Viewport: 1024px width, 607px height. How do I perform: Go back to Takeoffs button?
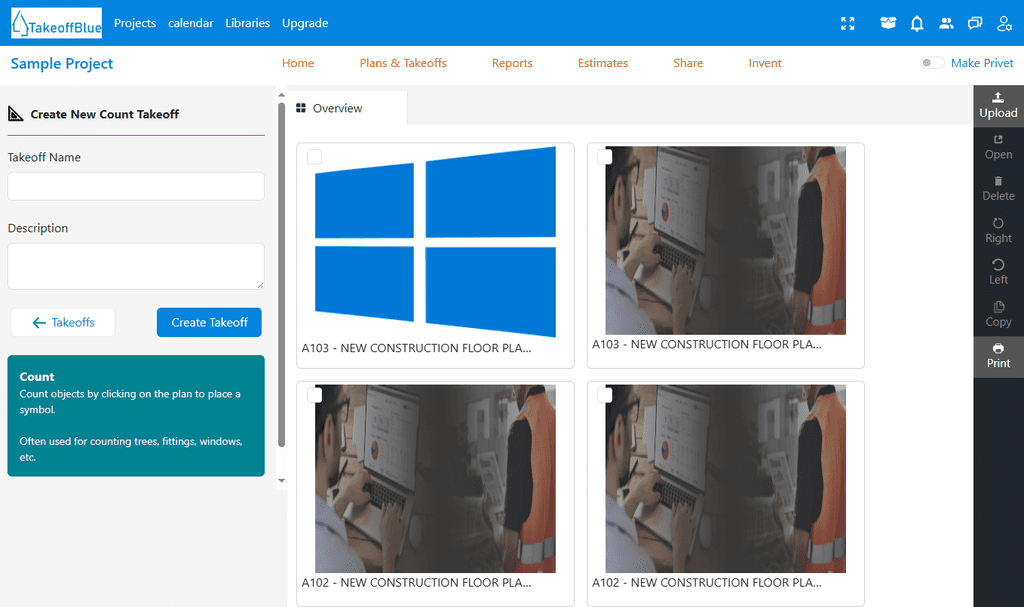63,322
